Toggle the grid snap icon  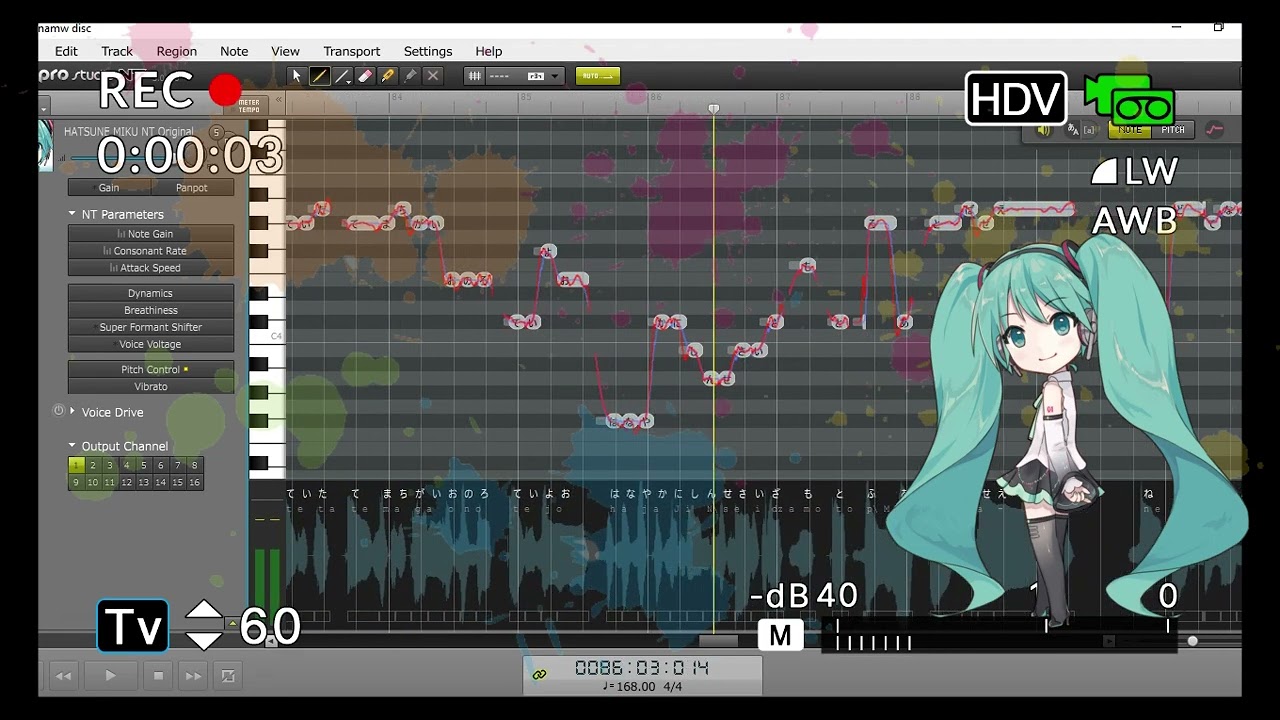pyautogui.click(x=475, y=76)
